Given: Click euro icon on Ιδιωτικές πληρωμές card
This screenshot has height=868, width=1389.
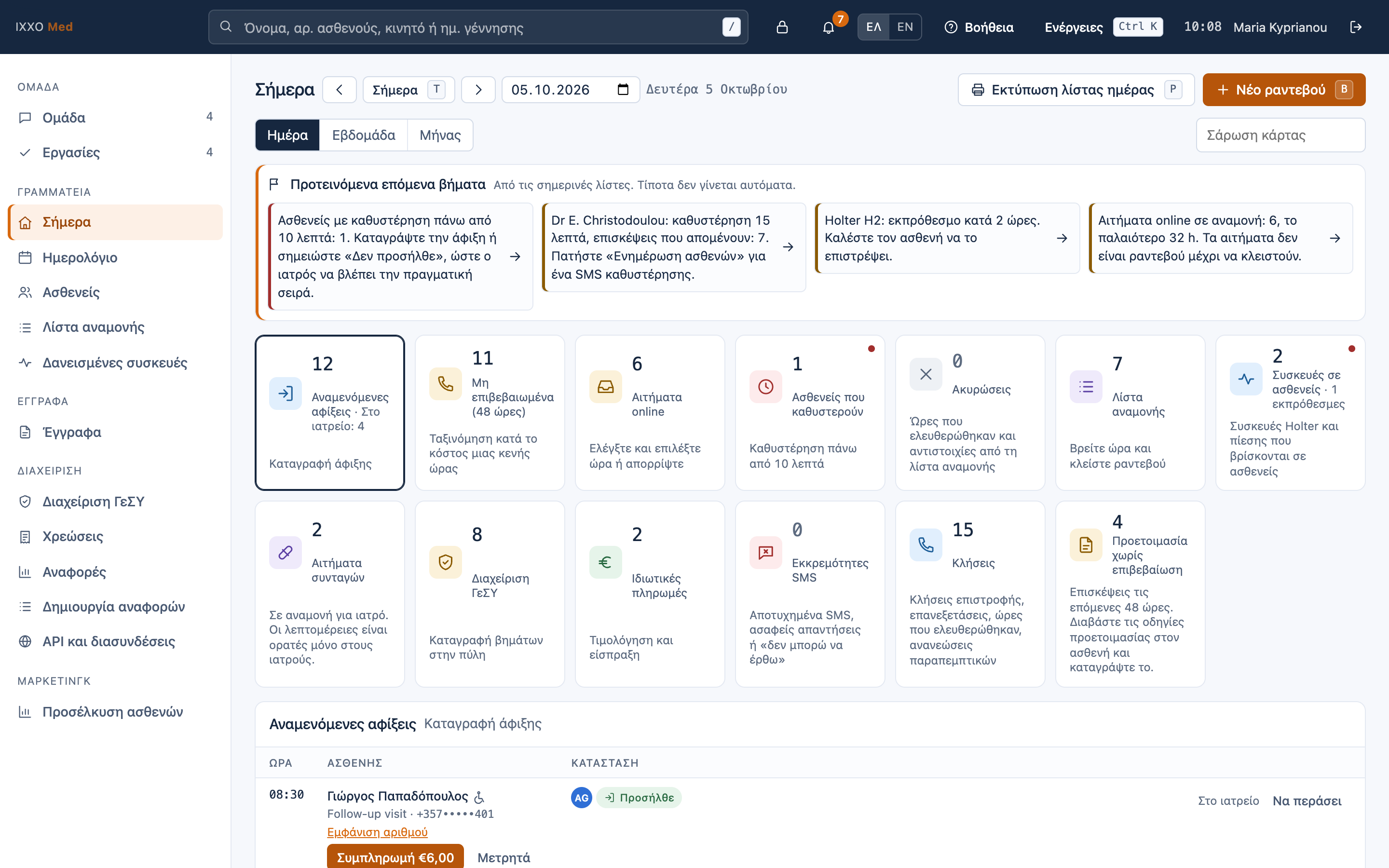Looking at the screenshot, I should [x=606, y=562].
